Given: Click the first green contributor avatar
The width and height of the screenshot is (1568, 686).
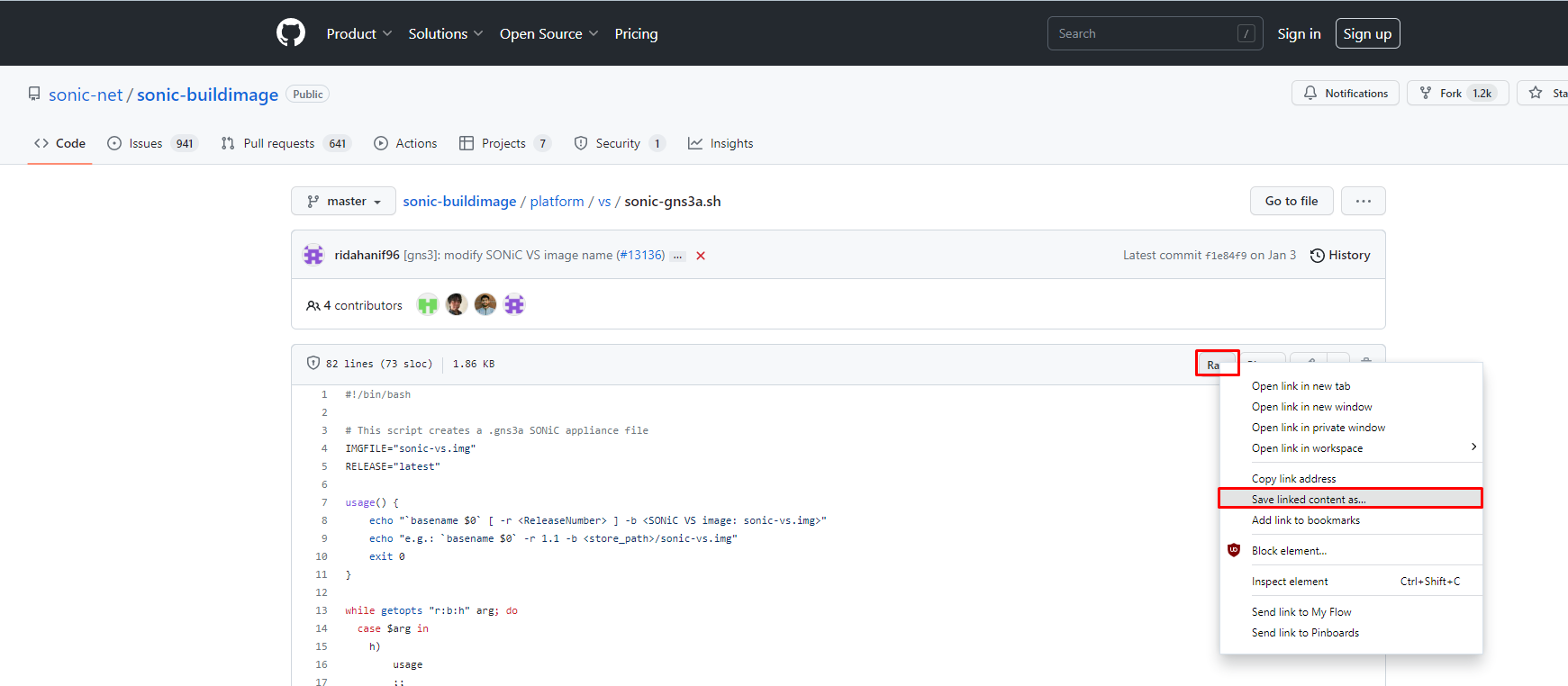Looking at the screenshot, I should (x=427, y=305).
